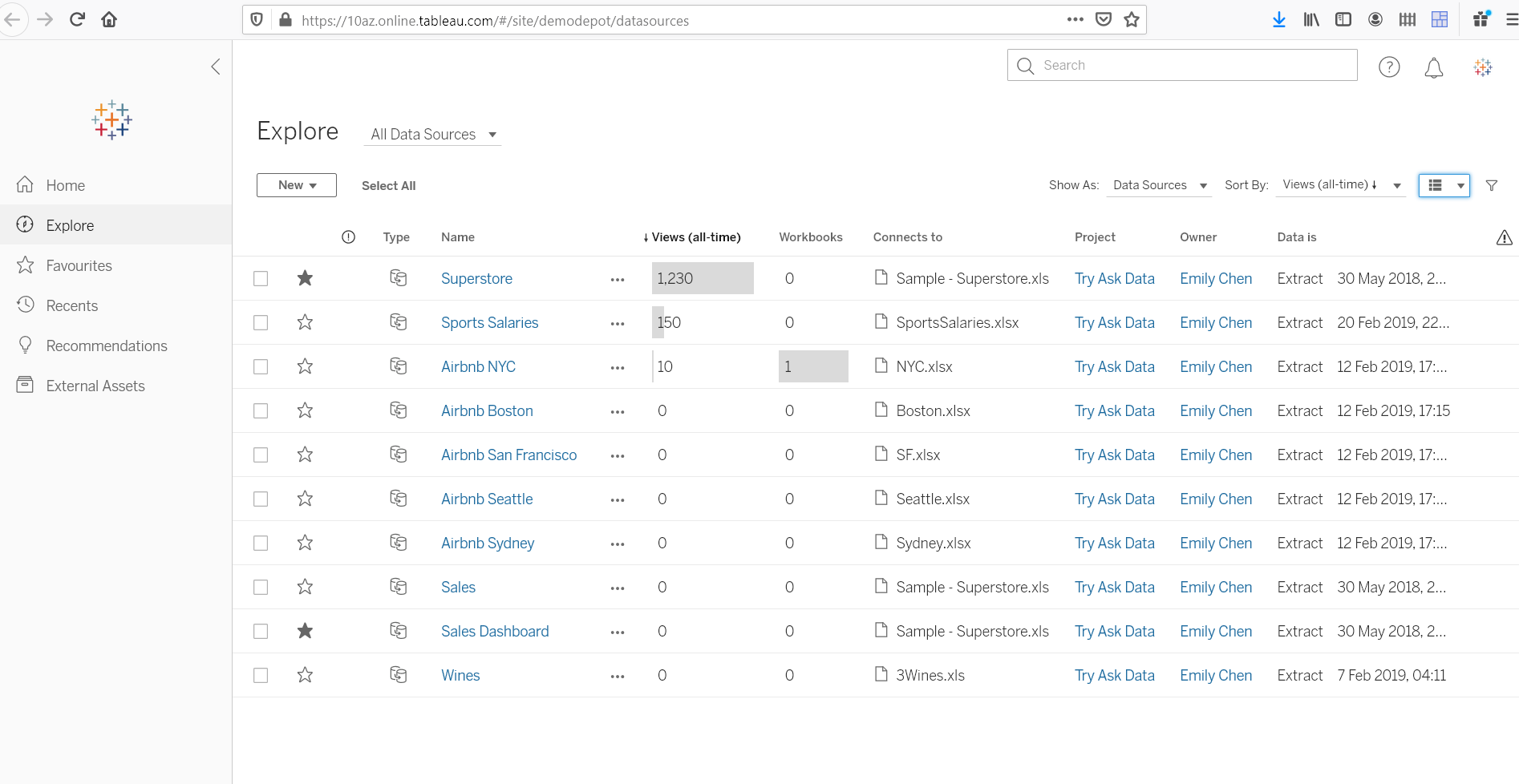Open browser hamburger menu
This screenshot has height=784, width=1519.
tap(1512, 19)
